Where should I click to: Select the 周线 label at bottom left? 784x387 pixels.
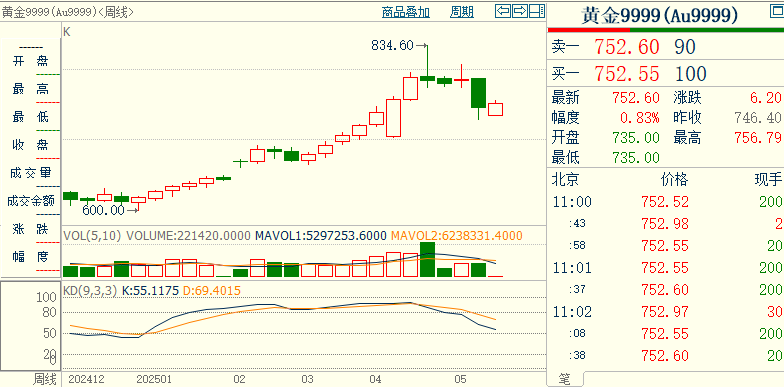coord(46,379)
